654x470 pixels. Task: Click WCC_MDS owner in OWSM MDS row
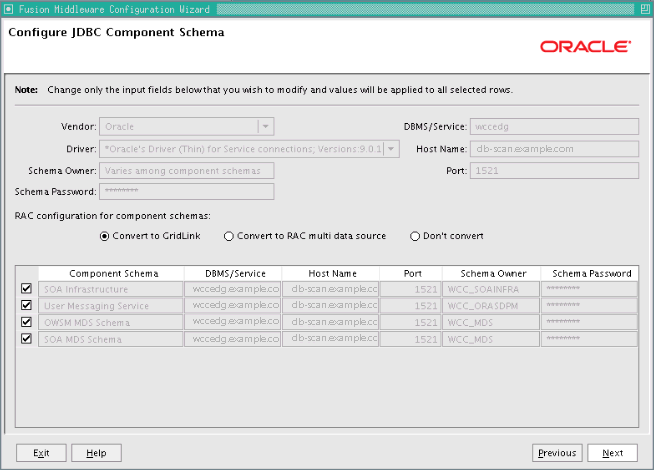point(491,322)
